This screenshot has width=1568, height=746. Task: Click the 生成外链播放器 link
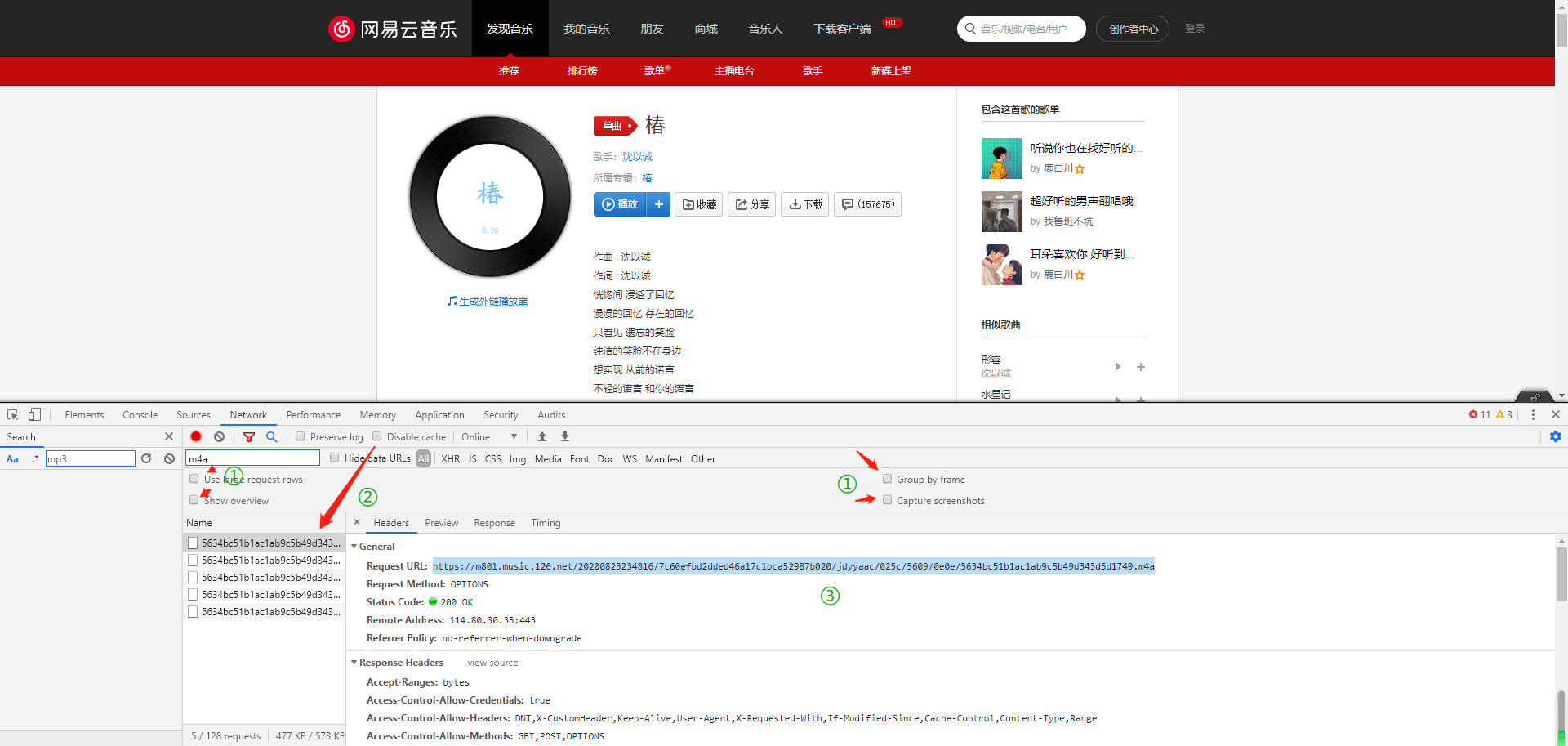coord(493,302)
